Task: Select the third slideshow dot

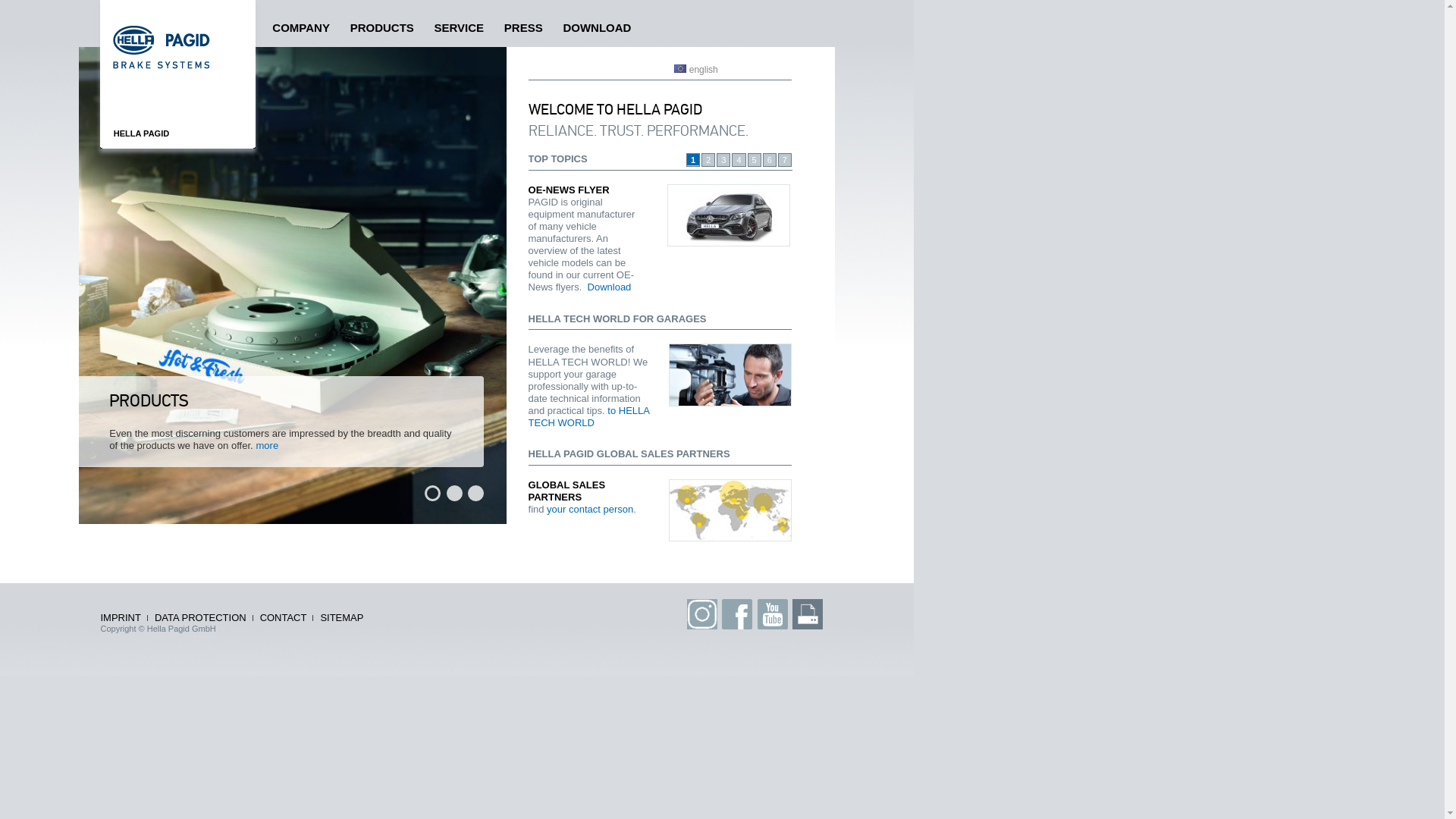Action: tap(475, 494)
